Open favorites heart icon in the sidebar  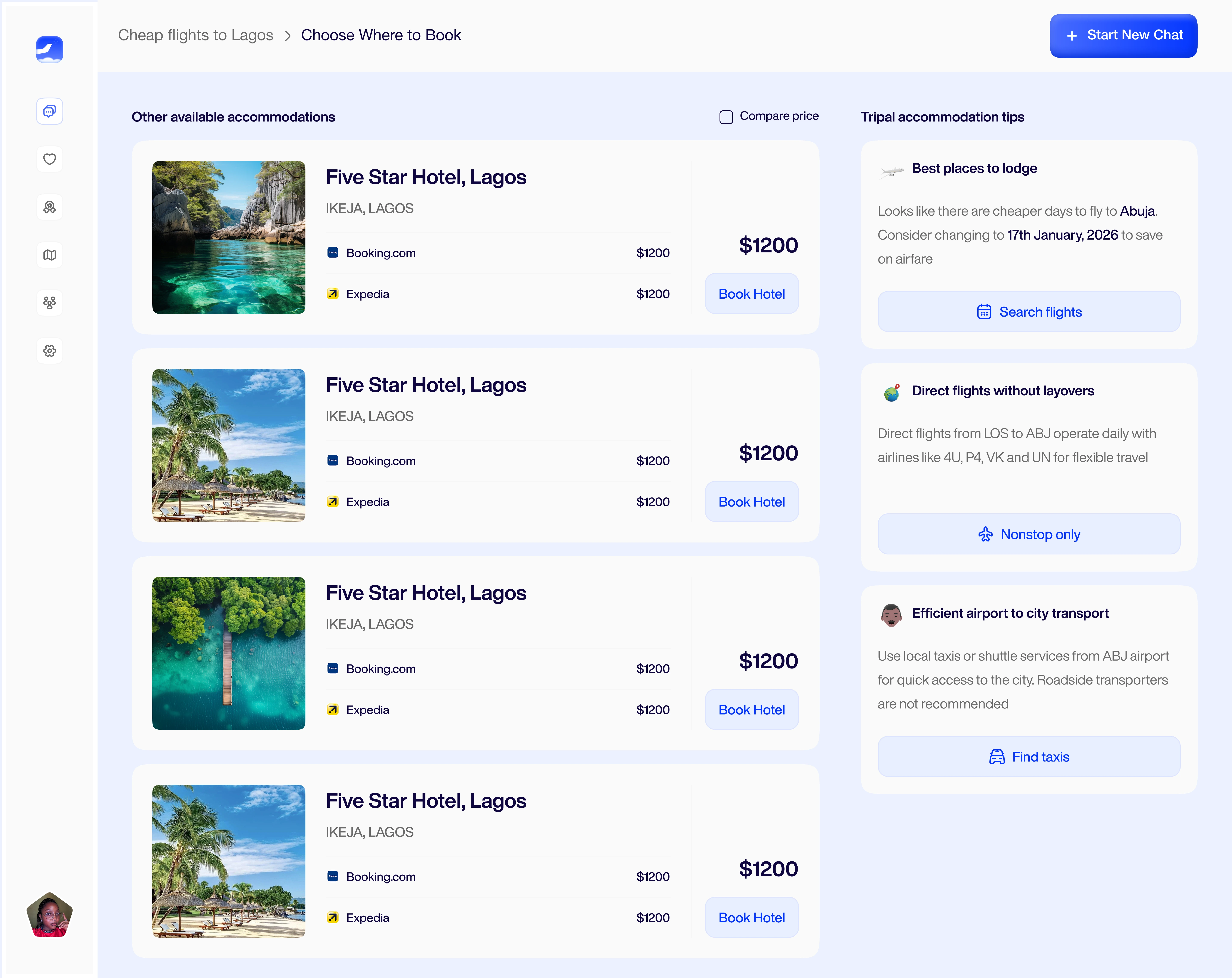(x=50, y=159)
